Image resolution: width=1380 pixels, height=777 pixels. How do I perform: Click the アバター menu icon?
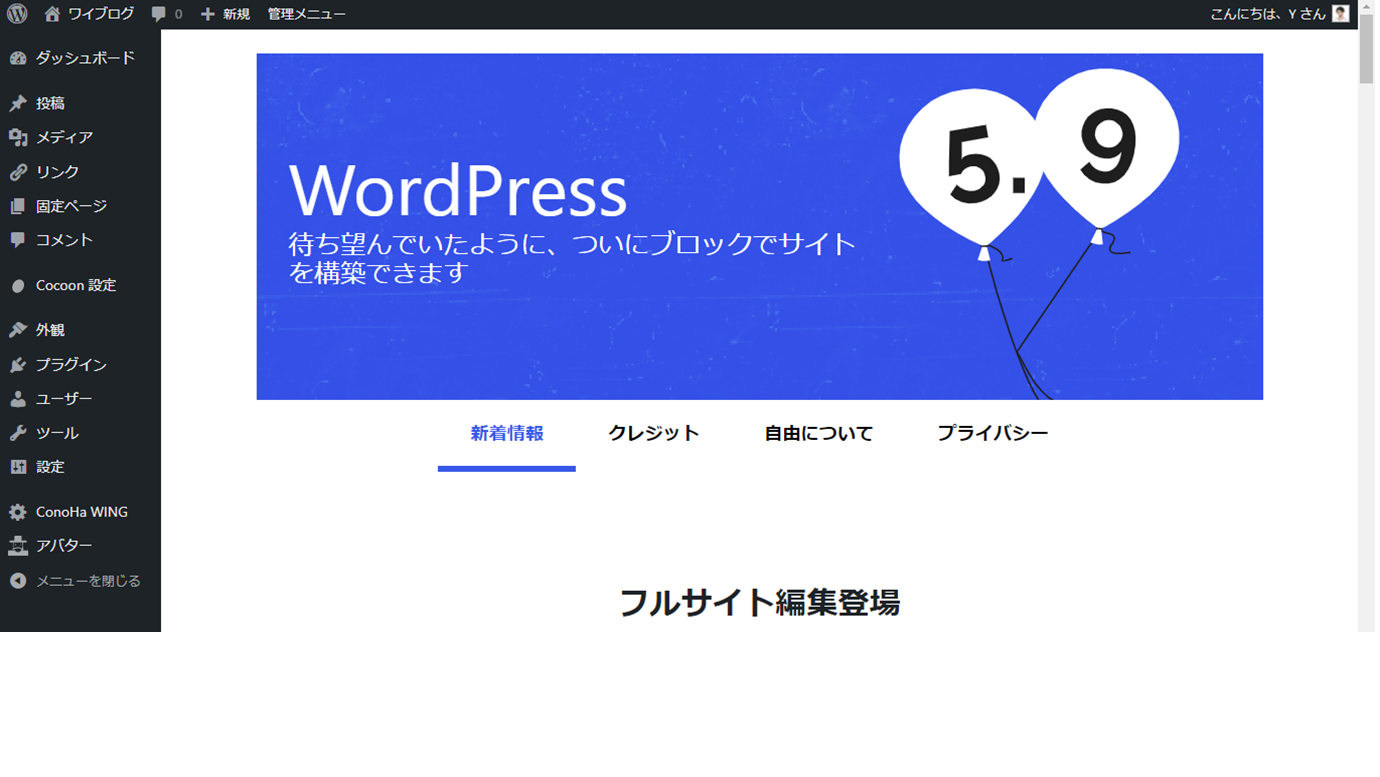click(x=18, y=546)
